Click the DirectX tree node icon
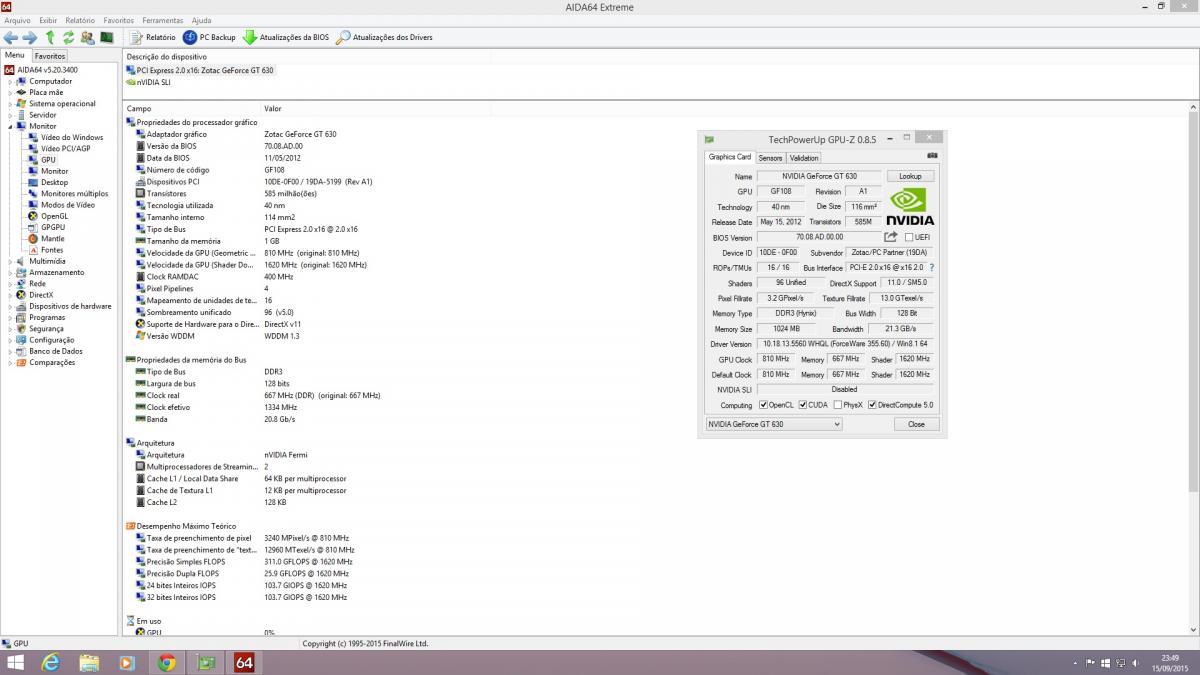Screen dimensions: 1200x675 click(x=22, y=295)
